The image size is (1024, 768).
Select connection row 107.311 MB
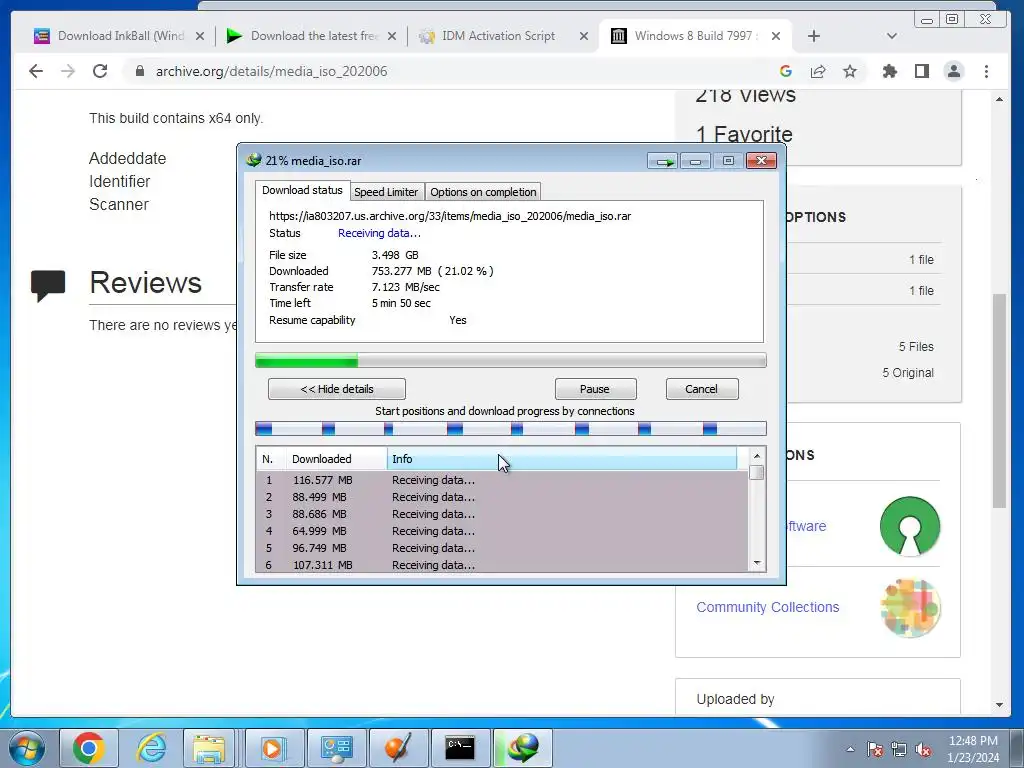point(502,565)
